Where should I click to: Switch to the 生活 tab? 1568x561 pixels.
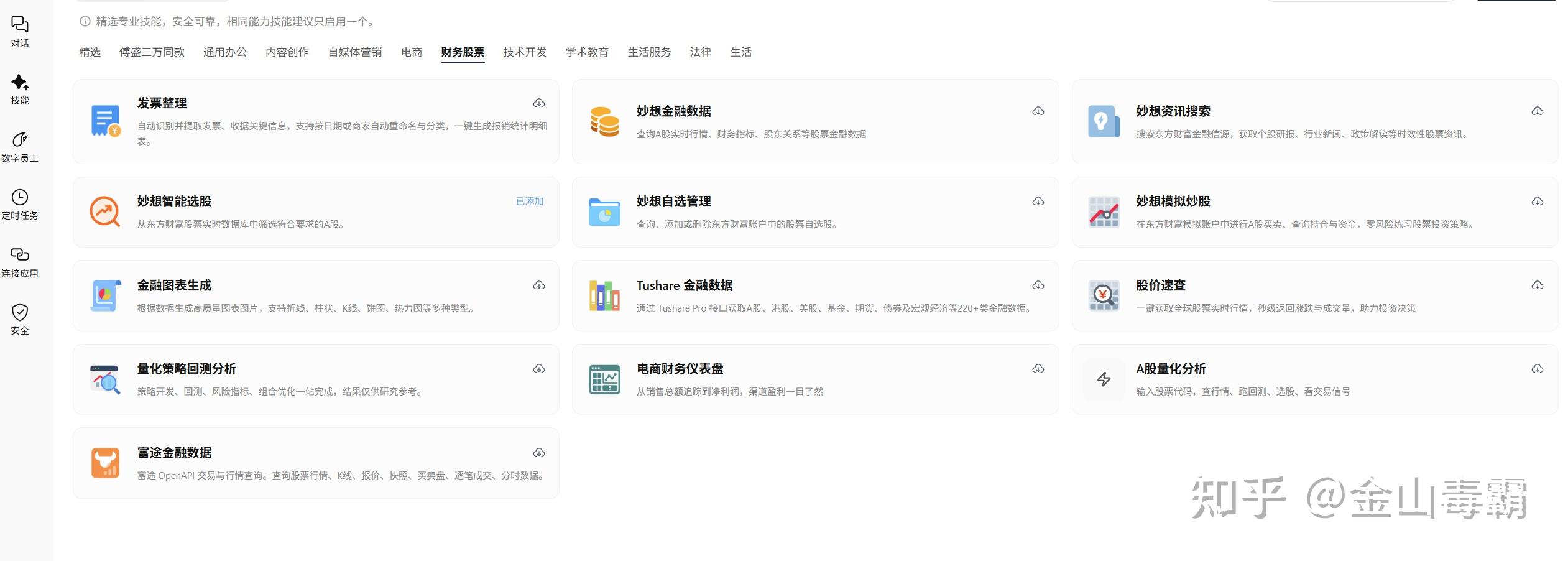tap(741, 52)
